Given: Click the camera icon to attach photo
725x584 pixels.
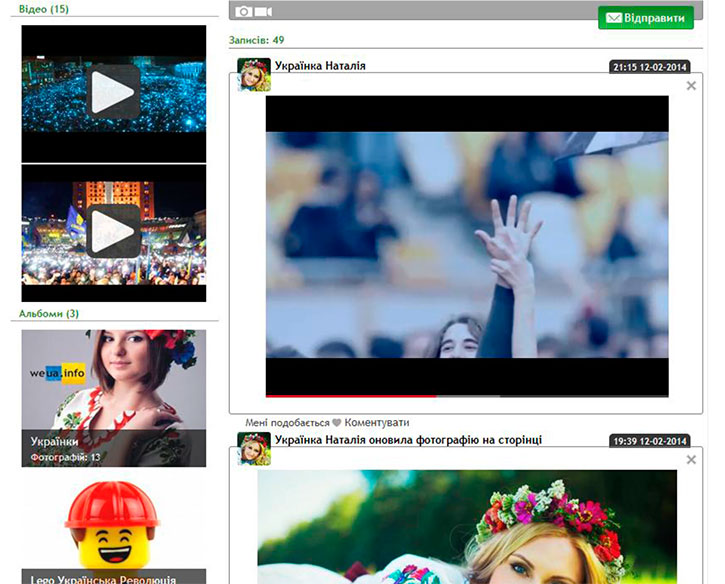Looking at the screenshot, I should 244,11.
